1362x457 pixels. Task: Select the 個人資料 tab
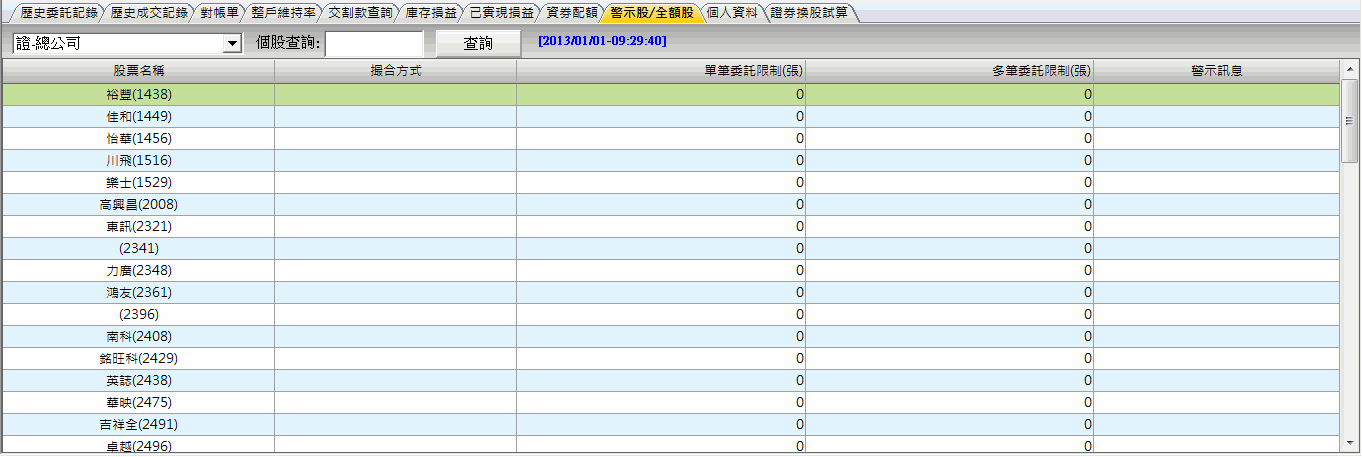click(731, 13)
